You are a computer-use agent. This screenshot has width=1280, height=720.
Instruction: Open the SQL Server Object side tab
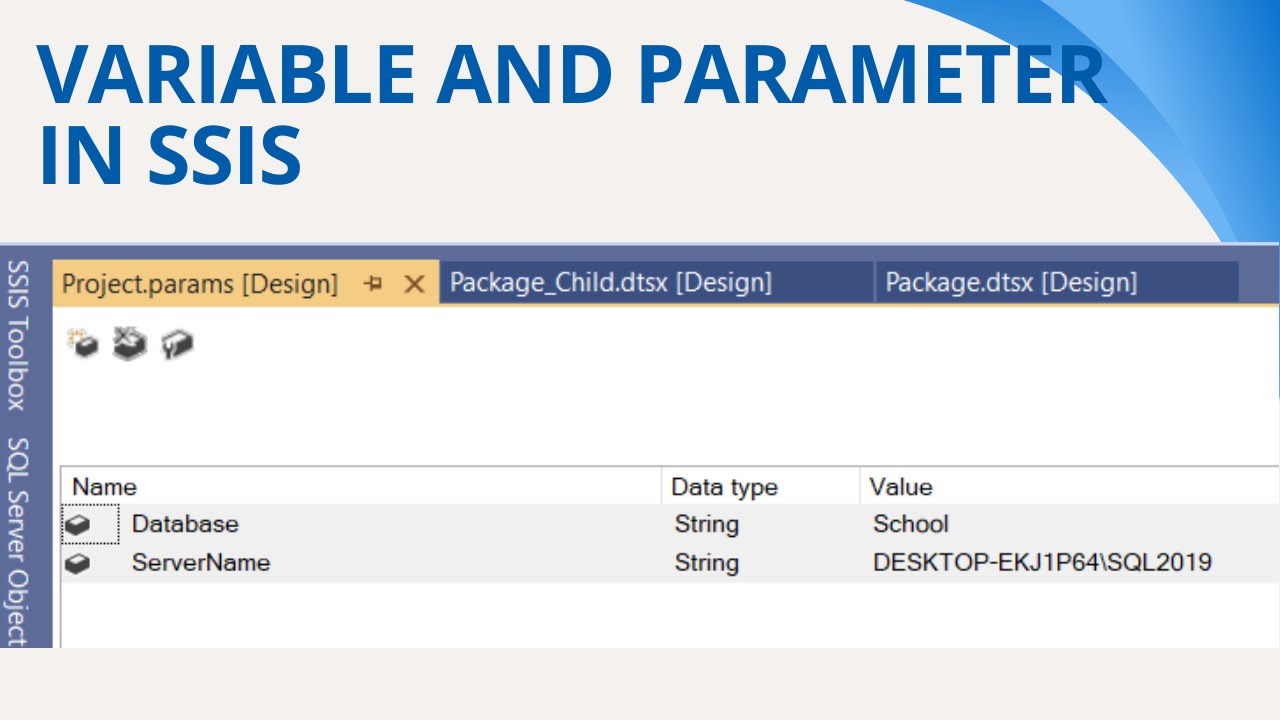(17, 541)
